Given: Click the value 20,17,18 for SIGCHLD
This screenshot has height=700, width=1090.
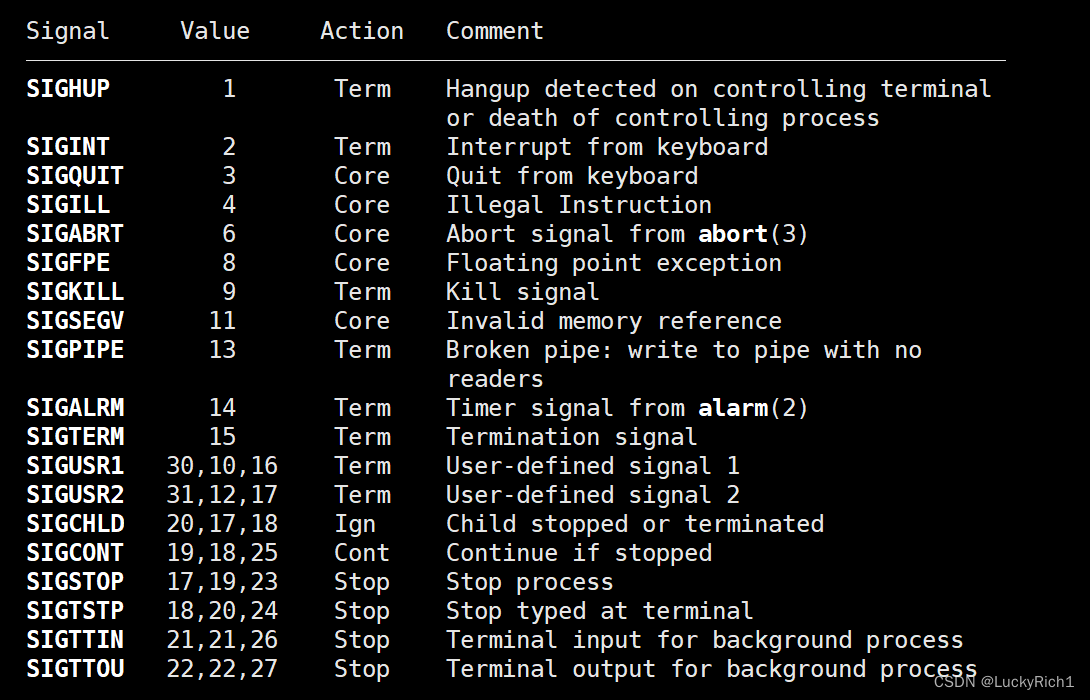Looking at the screenshot, I should [222, 524].
